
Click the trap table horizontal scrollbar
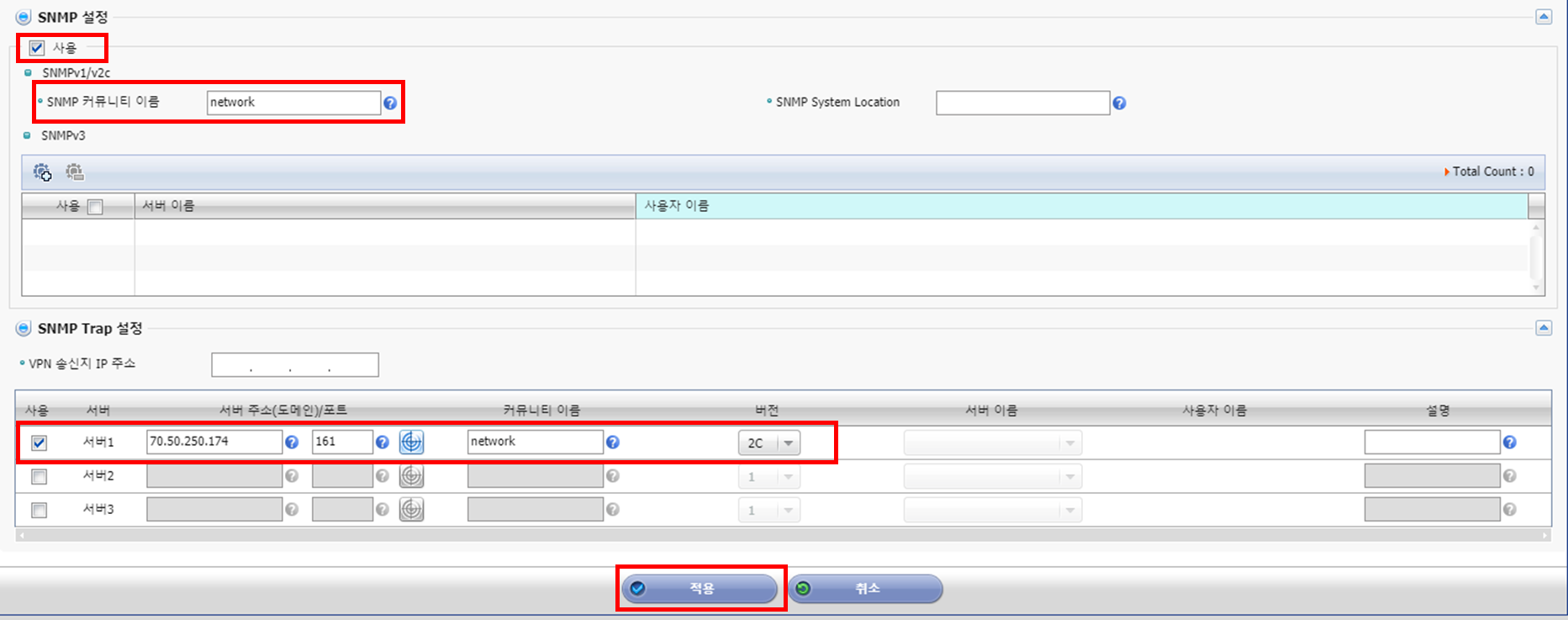click(784, 535)
